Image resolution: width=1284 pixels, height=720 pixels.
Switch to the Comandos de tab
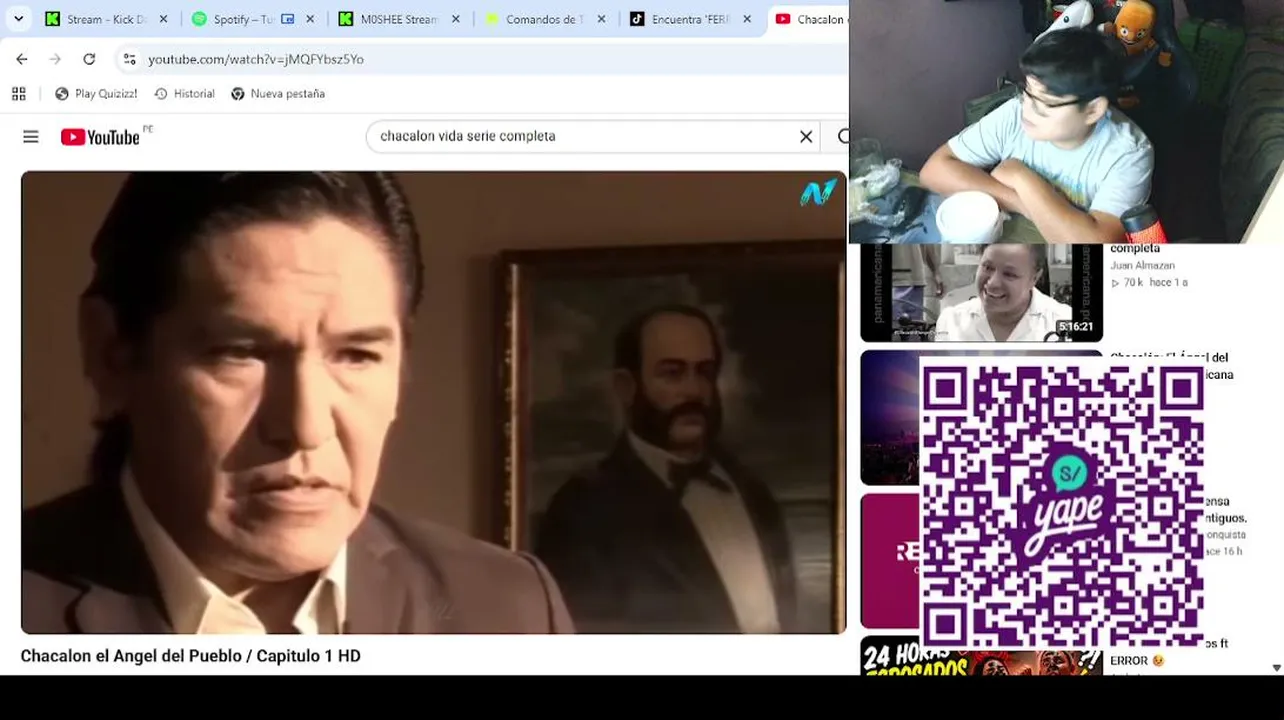click(x=535, y=19)
